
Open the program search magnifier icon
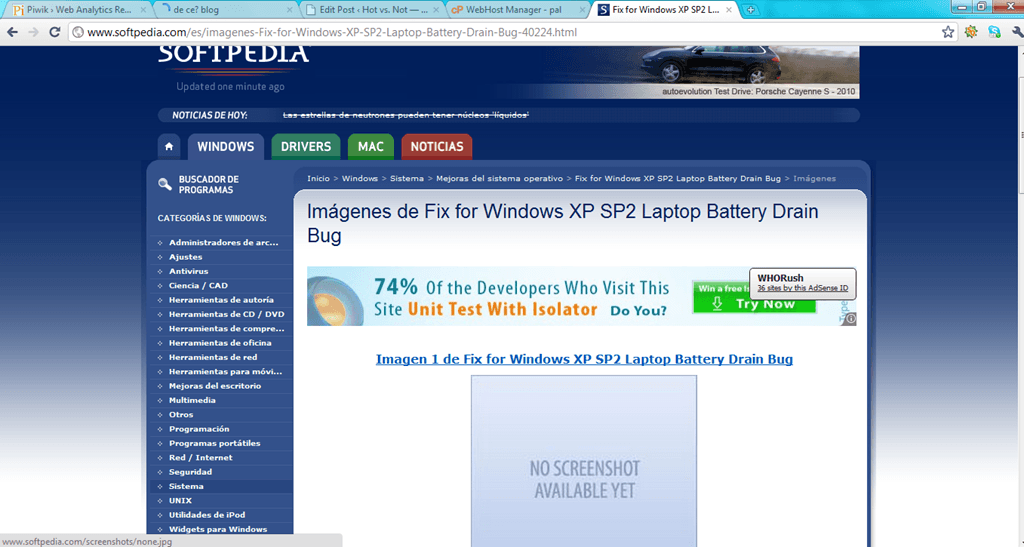(x=165, y=185)
